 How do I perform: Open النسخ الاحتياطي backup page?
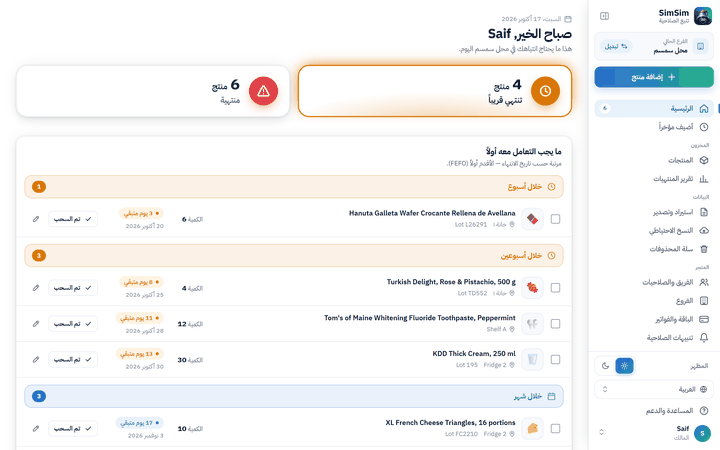[x=654, y=231]
